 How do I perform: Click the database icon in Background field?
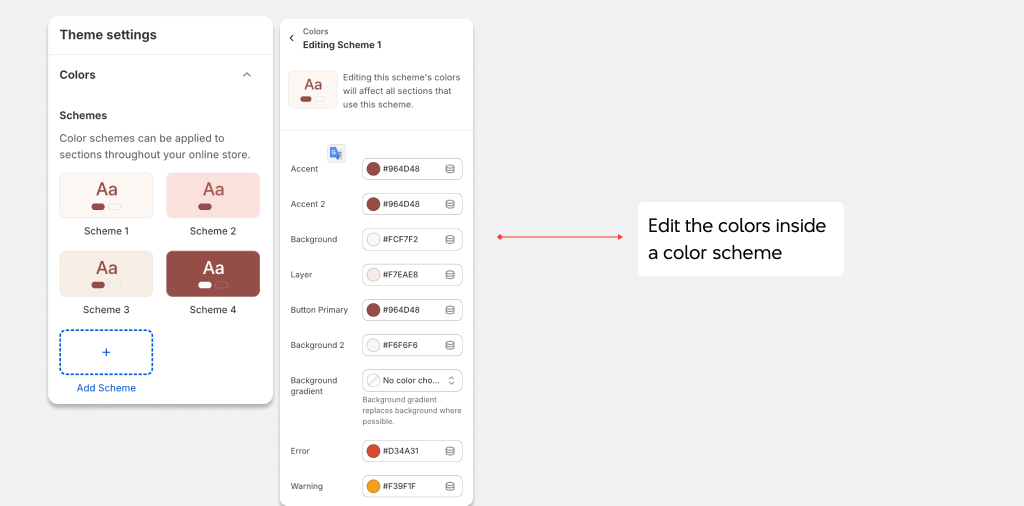(x=450, y=240)
